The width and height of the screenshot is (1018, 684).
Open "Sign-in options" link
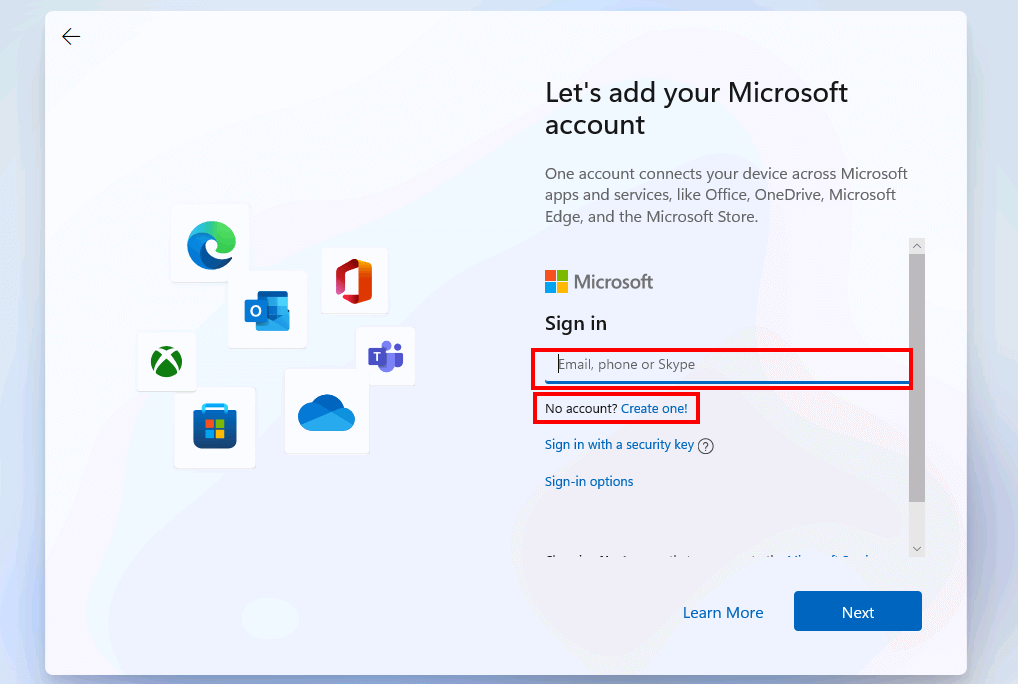pyautogui.click(x=589, y=482)
